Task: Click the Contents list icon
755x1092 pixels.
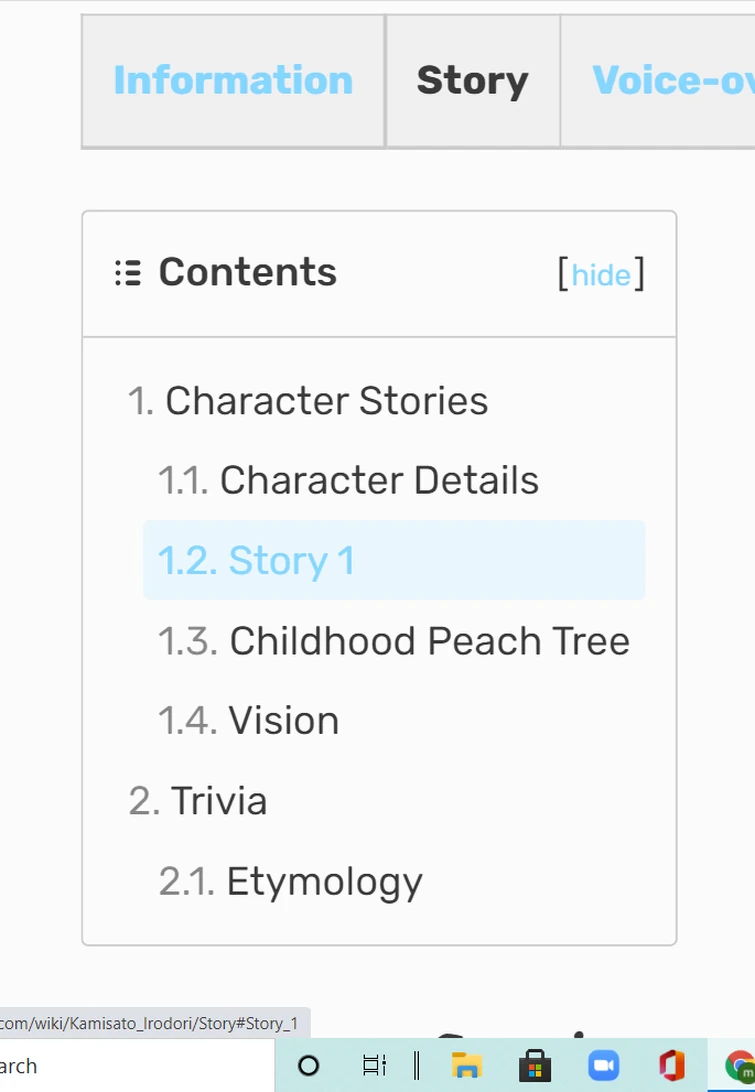Action: [x=127, y=273]
